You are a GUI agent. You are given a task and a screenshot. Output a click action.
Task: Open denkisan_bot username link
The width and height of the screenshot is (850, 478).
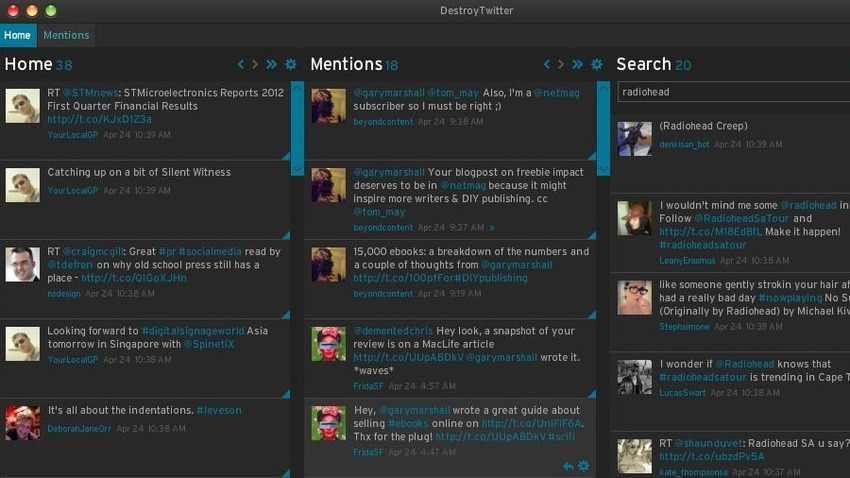pyautogui.click(x=684, y=145)
